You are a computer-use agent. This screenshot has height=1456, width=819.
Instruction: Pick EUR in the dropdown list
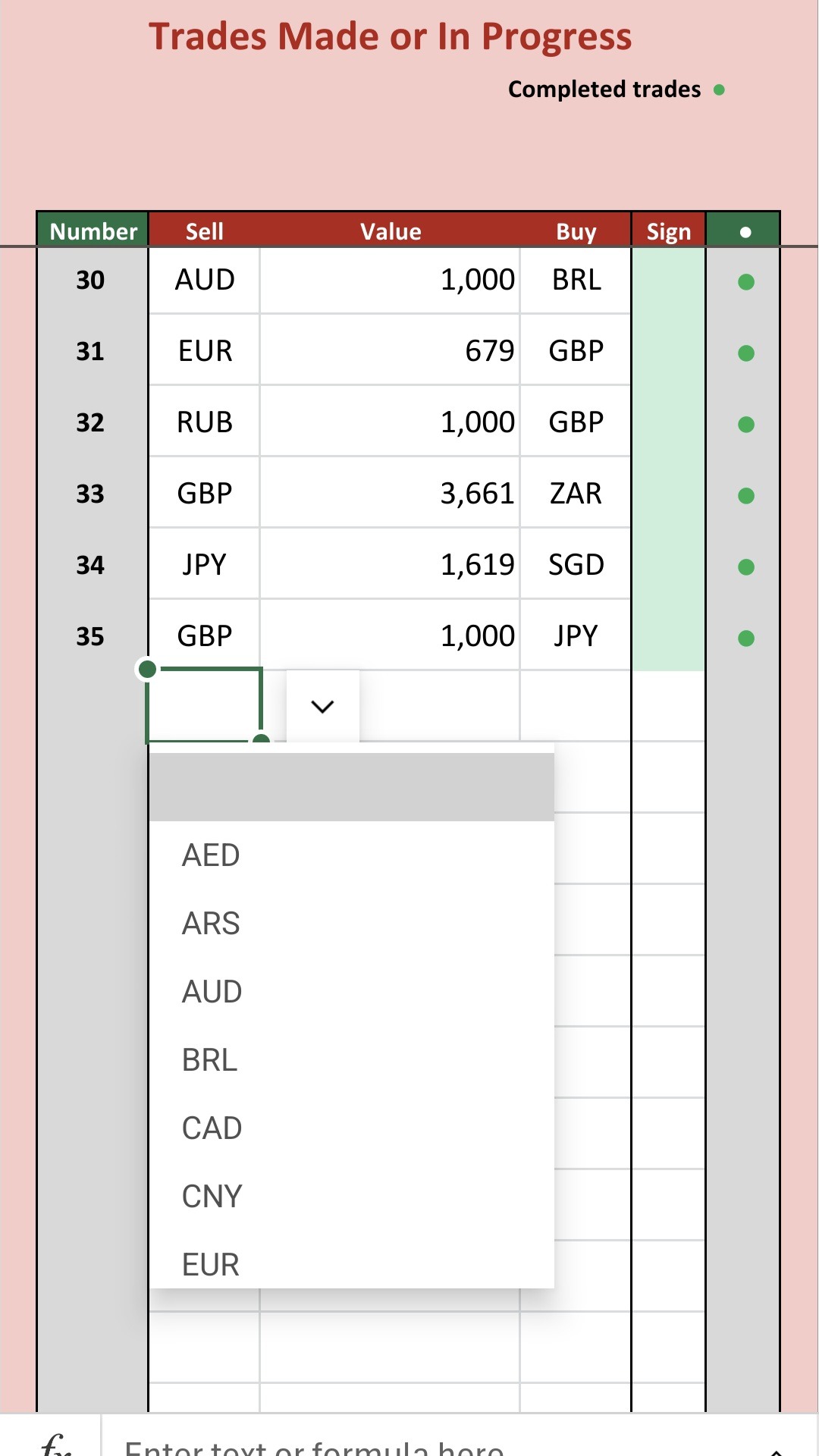(x=211, y=1265)
